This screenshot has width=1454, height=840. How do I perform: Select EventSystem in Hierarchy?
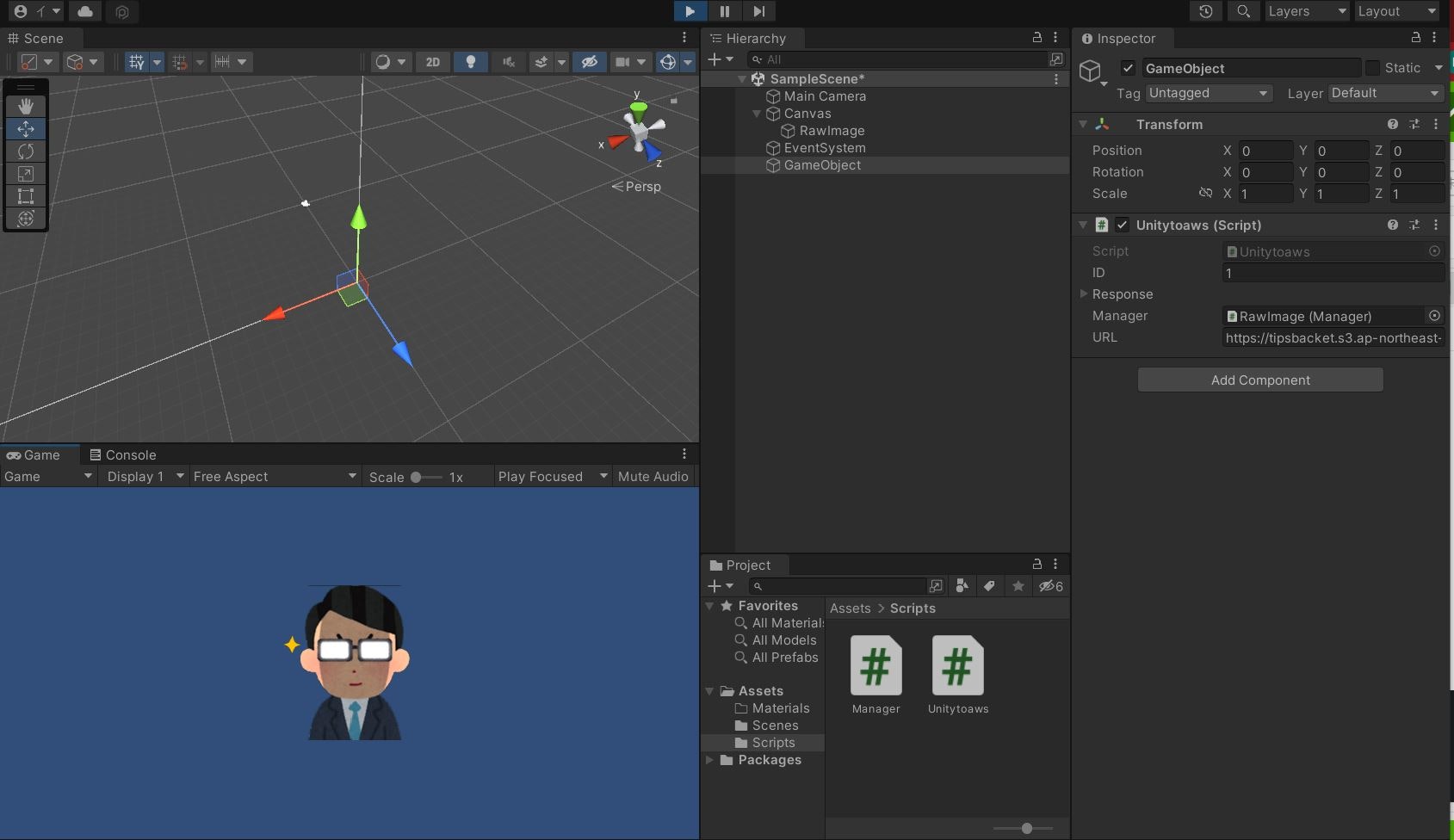point(825,148)
